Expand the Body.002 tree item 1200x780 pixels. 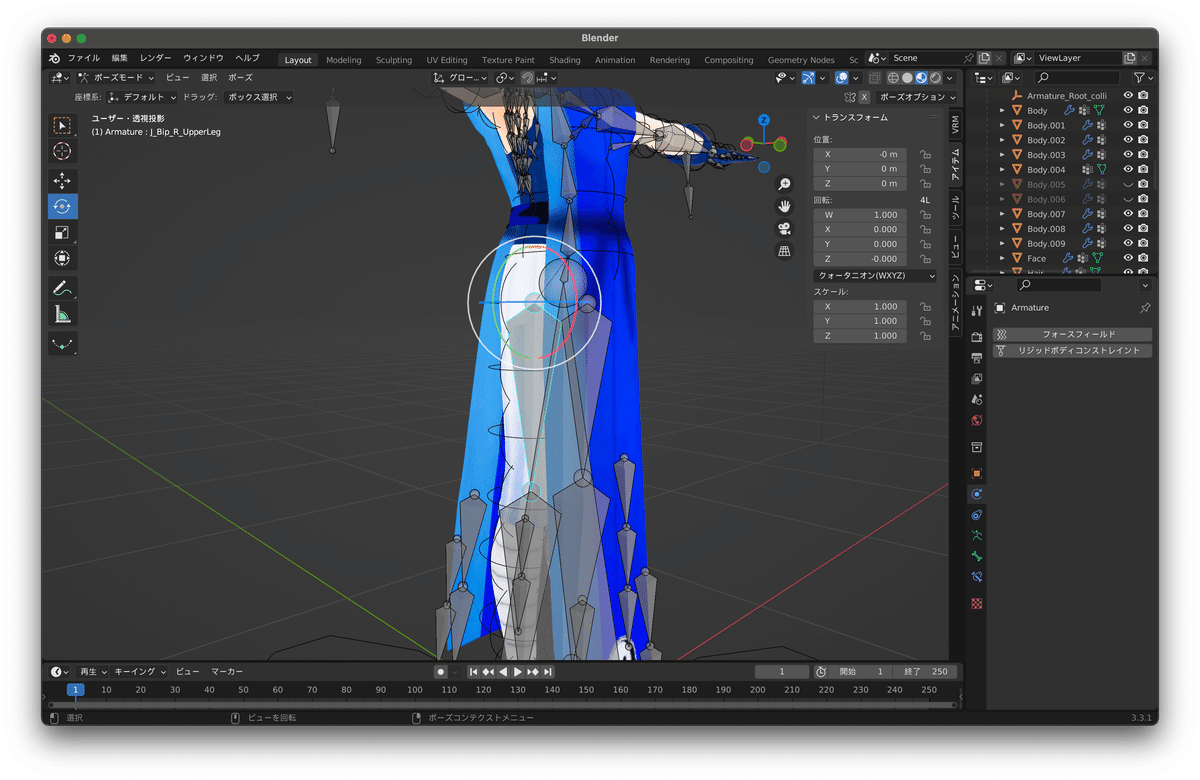click(x=1002, y=140)
